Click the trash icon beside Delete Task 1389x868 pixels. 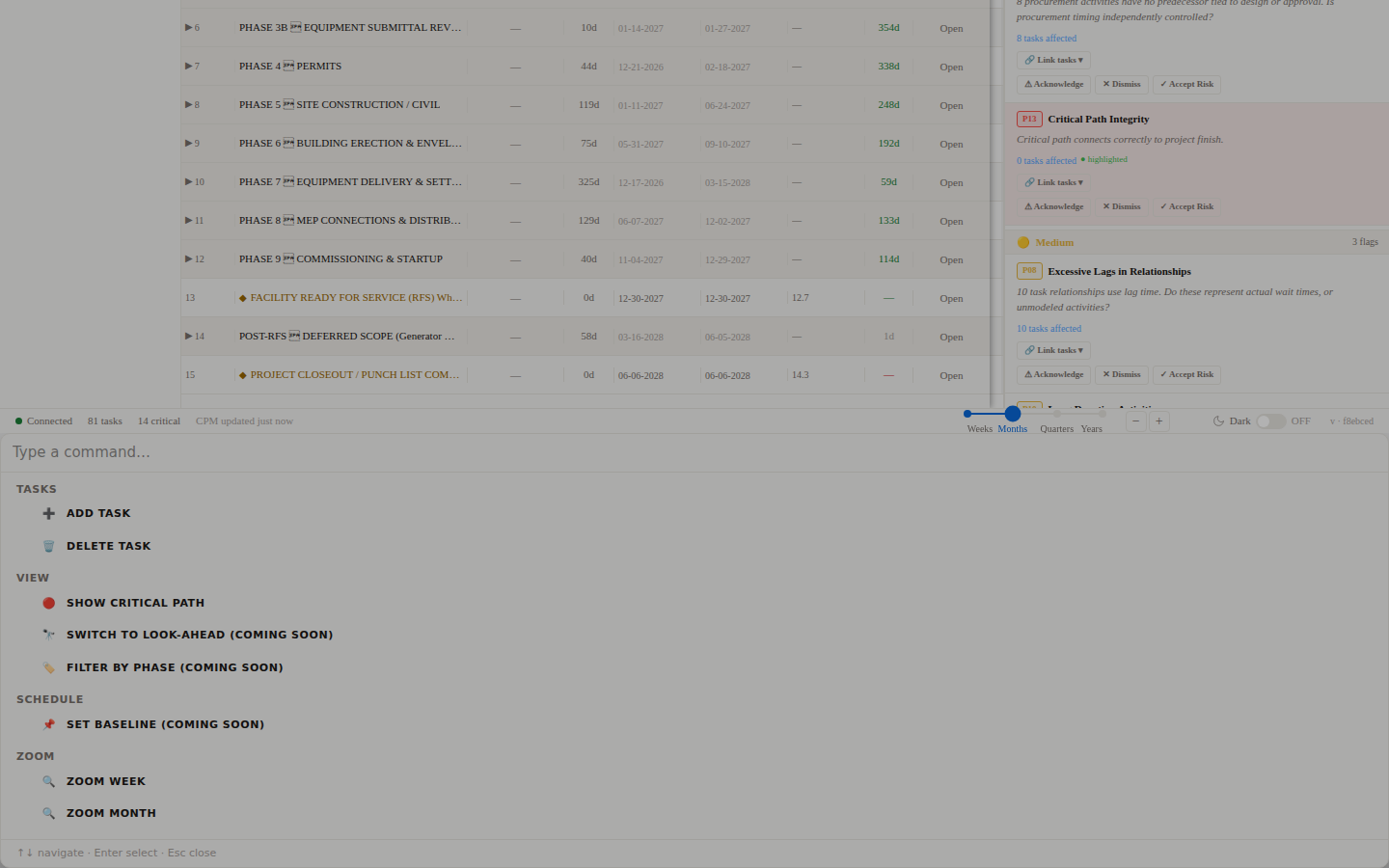pyautogui.click(x=49, y=546)
